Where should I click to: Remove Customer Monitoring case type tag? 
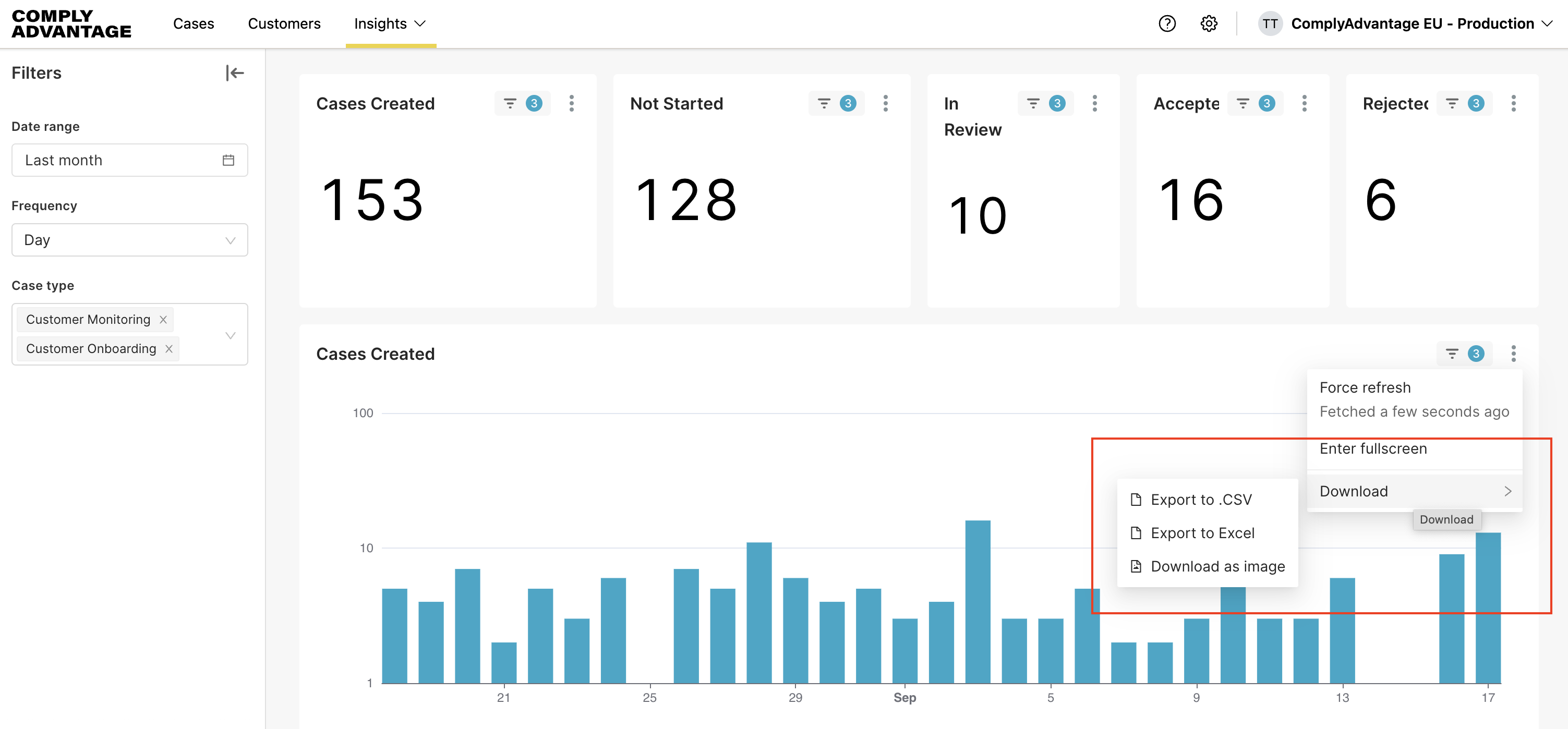pos(163,320)
